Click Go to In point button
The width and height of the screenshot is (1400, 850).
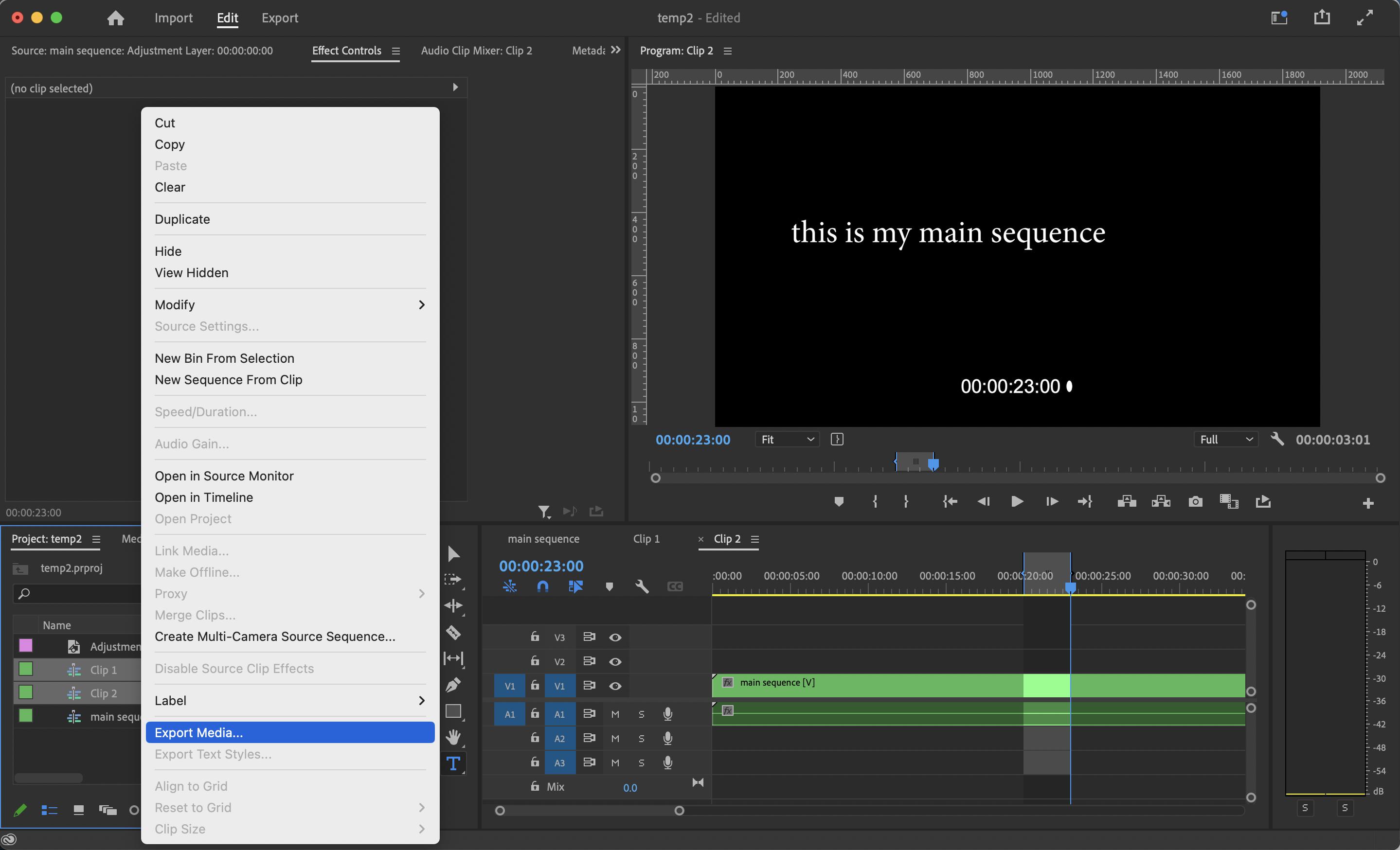pos(950,501)
